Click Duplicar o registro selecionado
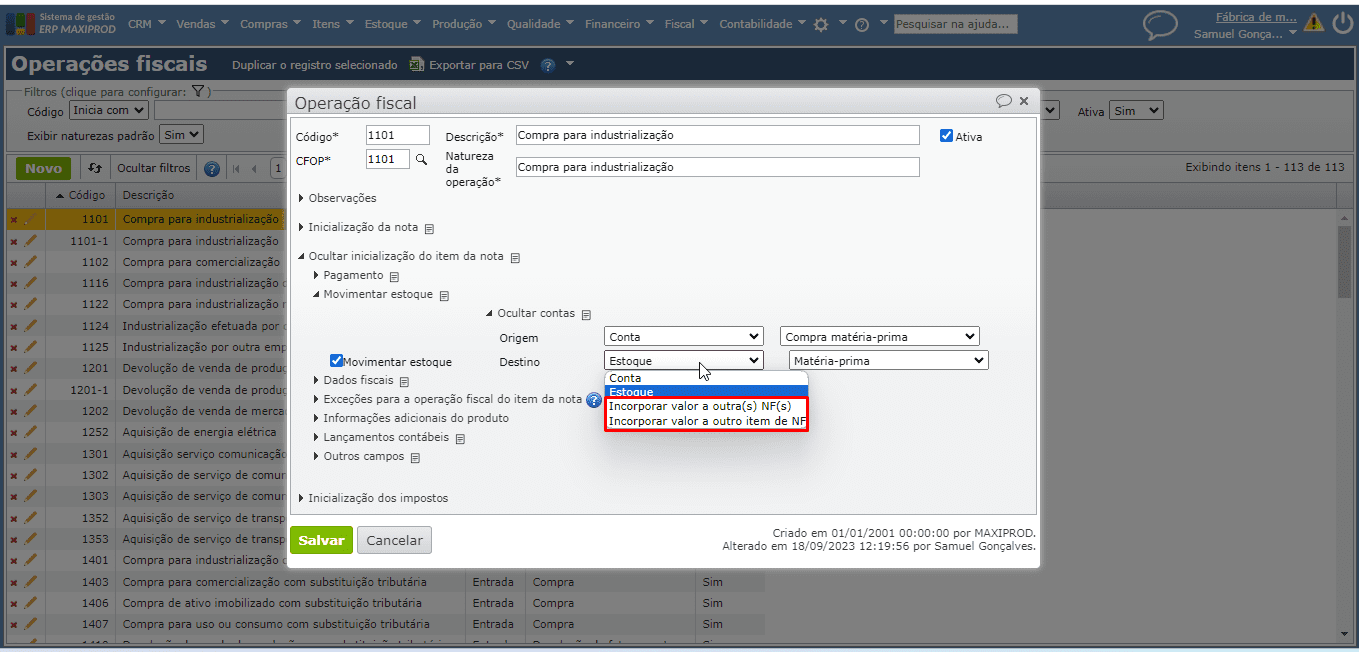Screen dimensions: 1359x652 click(315, 65)
